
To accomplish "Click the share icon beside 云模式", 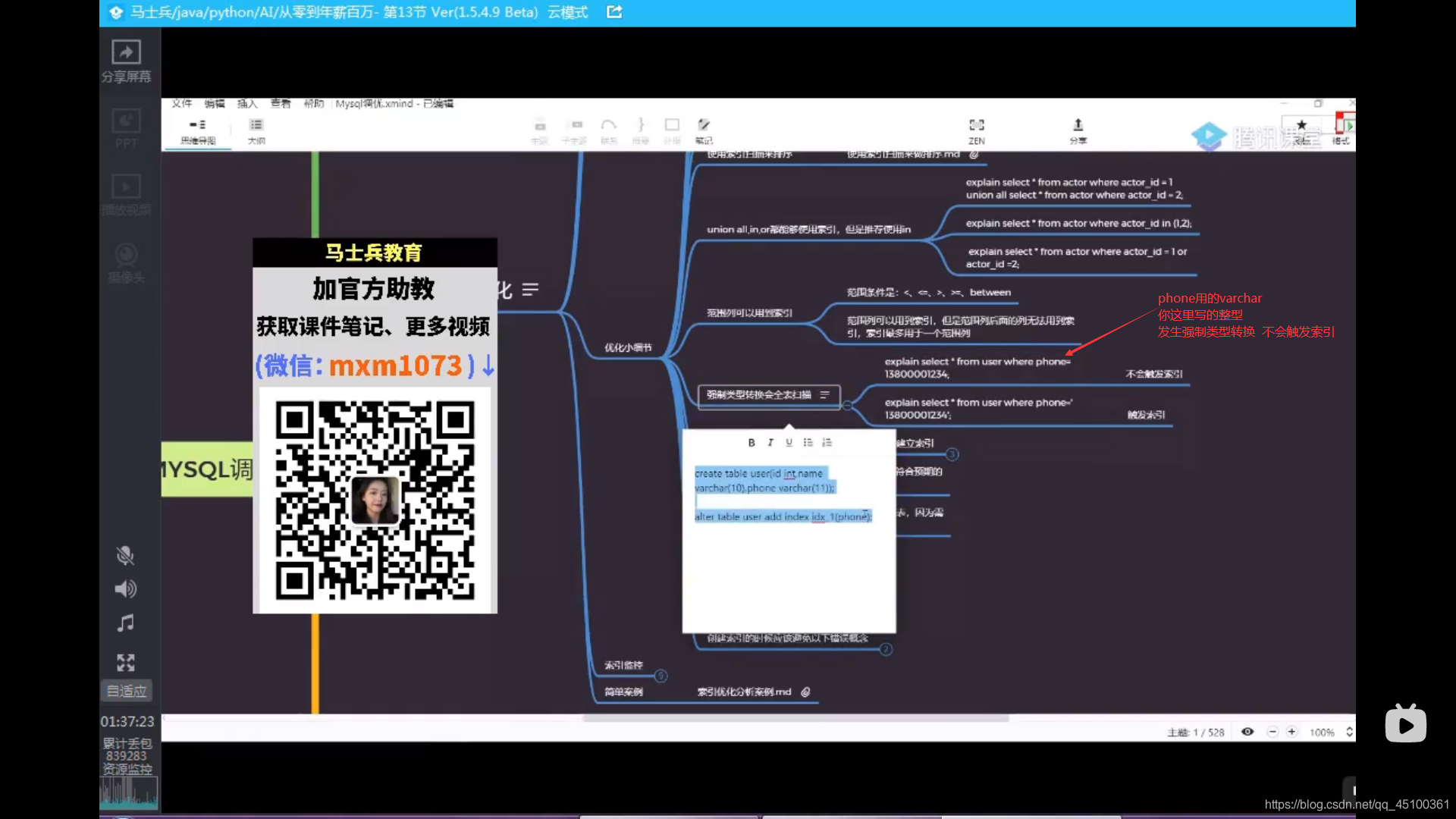I will pos(614,12).
